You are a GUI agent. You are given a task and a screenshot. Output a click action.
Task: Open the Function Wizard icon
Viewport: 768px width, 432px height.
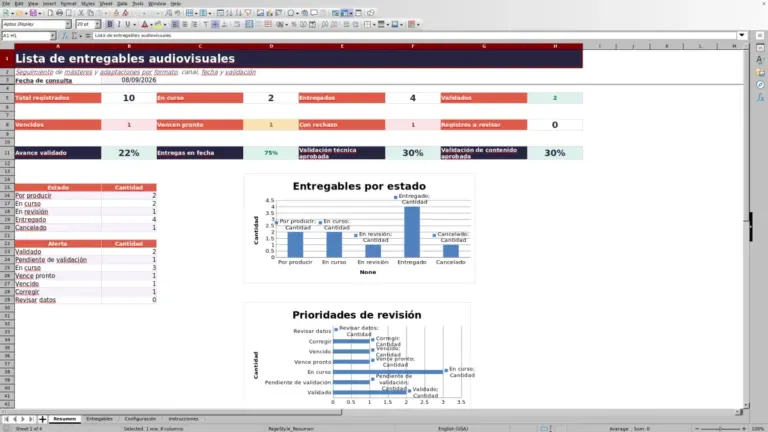(x=65, y=36)
